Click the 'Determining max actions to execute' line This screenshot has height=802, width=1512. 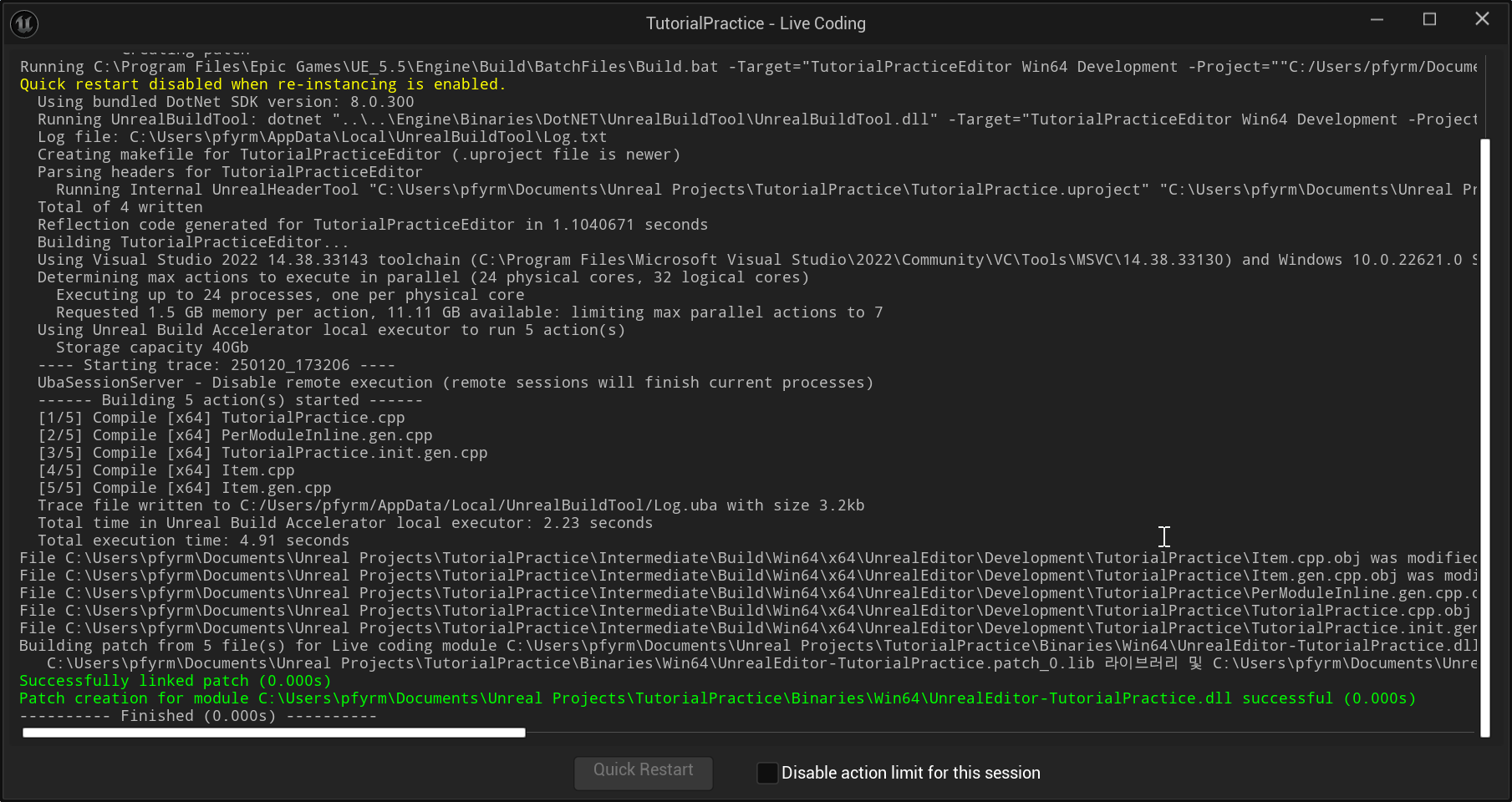click(x=423, y=277)
